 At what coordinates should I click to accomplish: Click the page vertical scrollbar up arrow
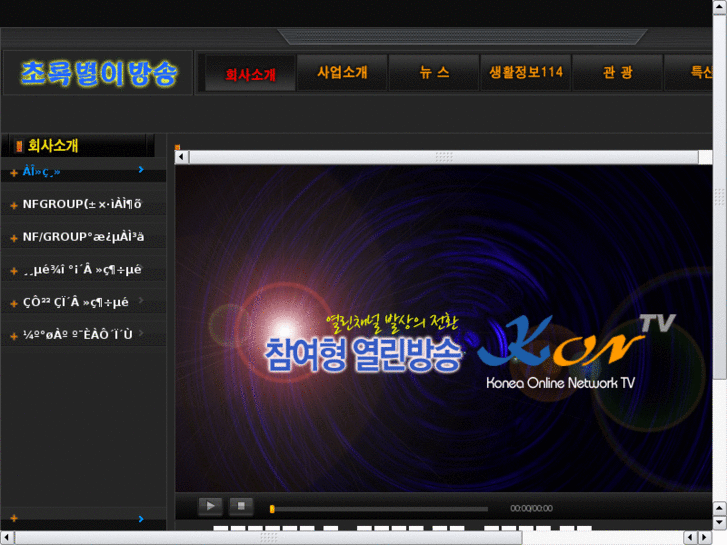(x=720, y=7)
